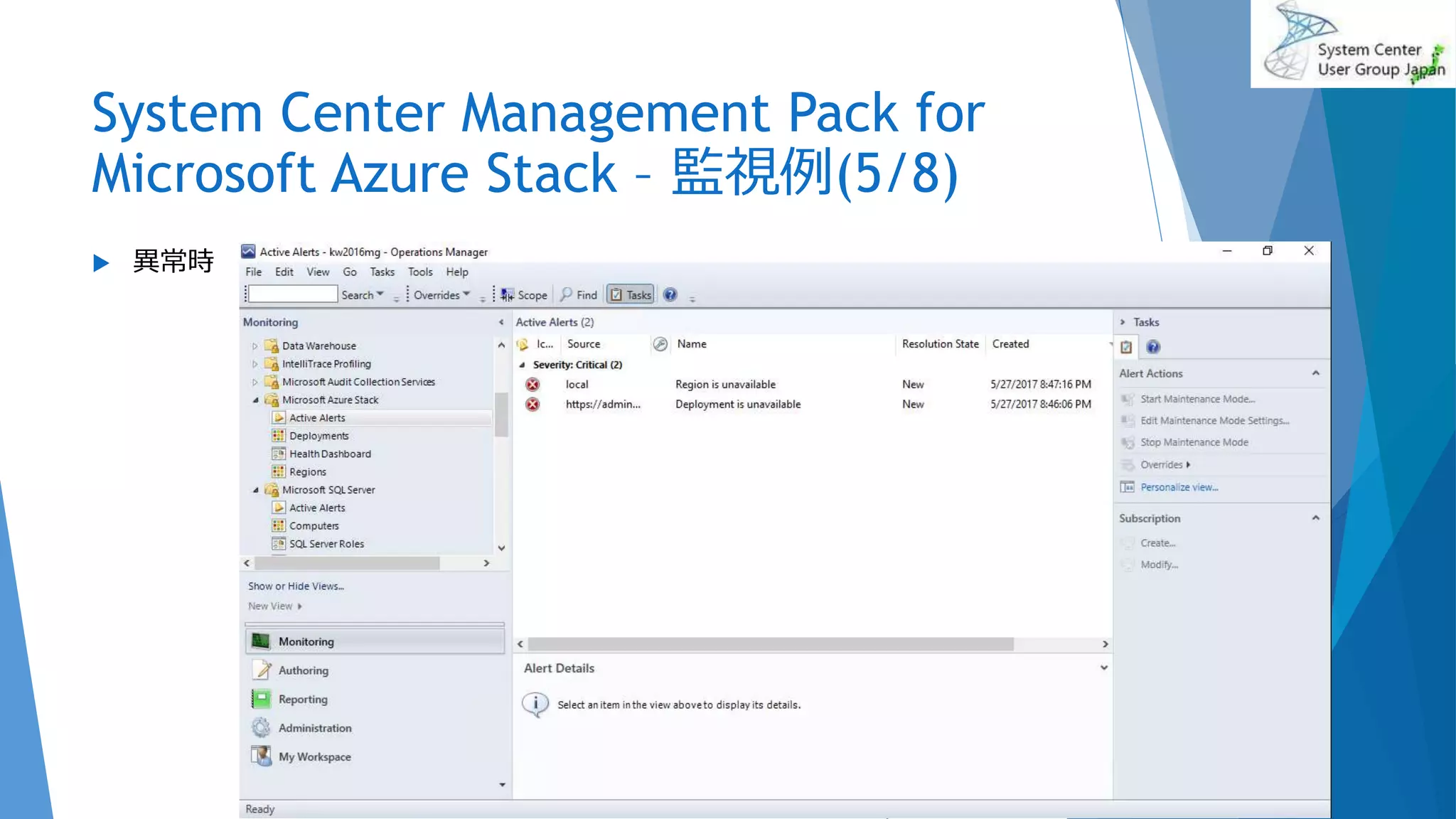1456x819 pixels.
Task: Select Microsoft Azure Stack folder icon
Action: click(272, 400)
